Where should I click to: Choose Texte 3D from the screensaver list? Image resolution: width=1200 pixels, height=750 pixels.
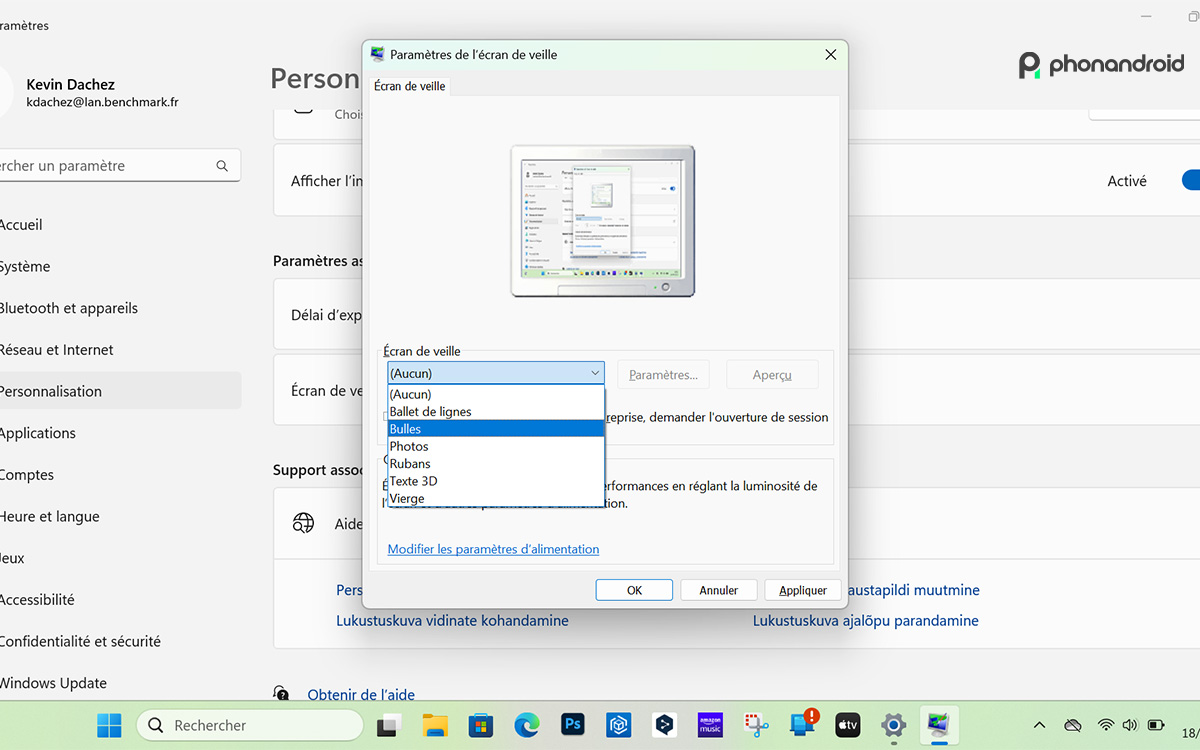pyautogui.click(x=413, y=480)
